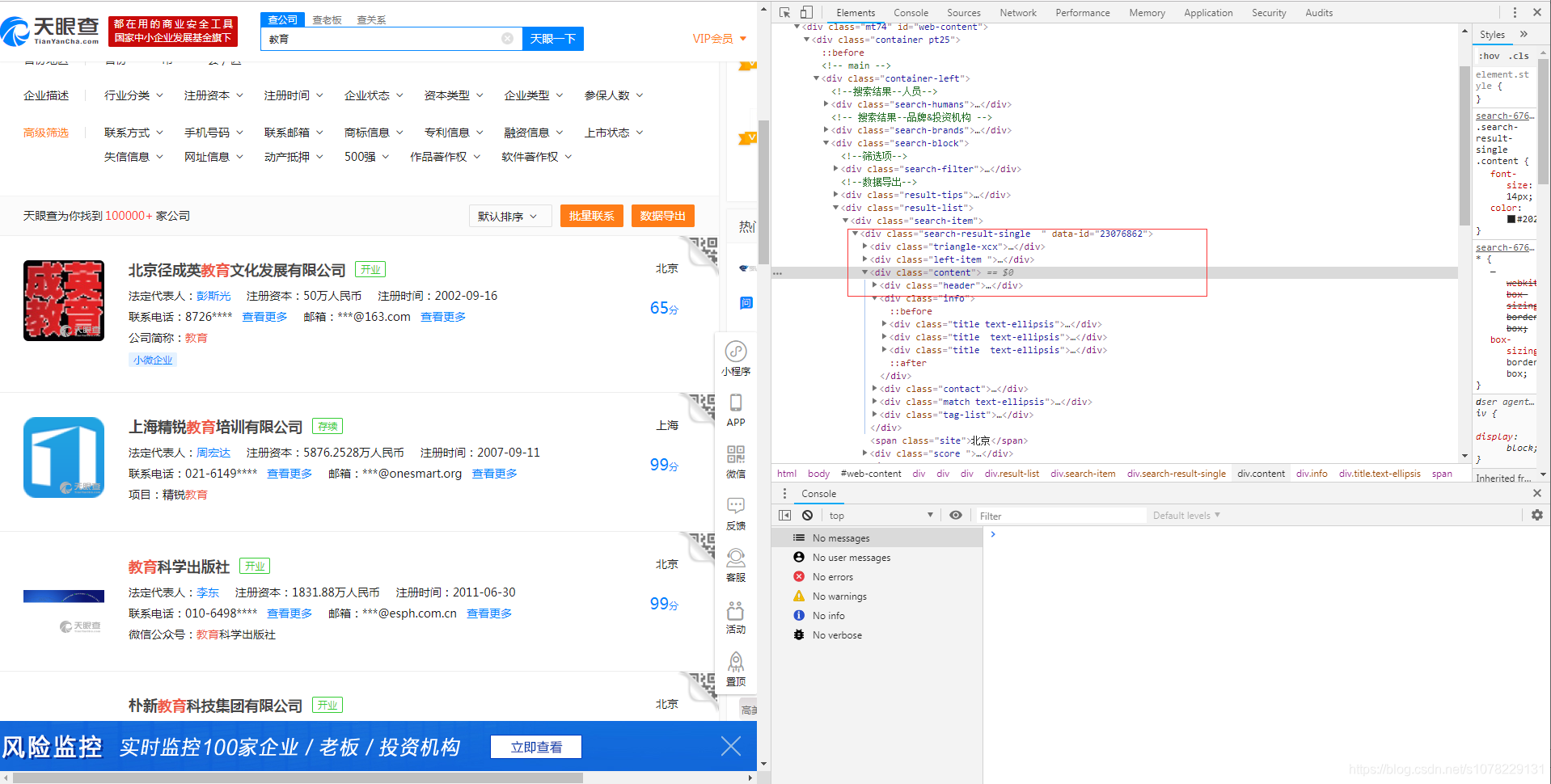Collapse the div.search-result-single tree node
Screen dimensions: 1551x784
(856, 234)
